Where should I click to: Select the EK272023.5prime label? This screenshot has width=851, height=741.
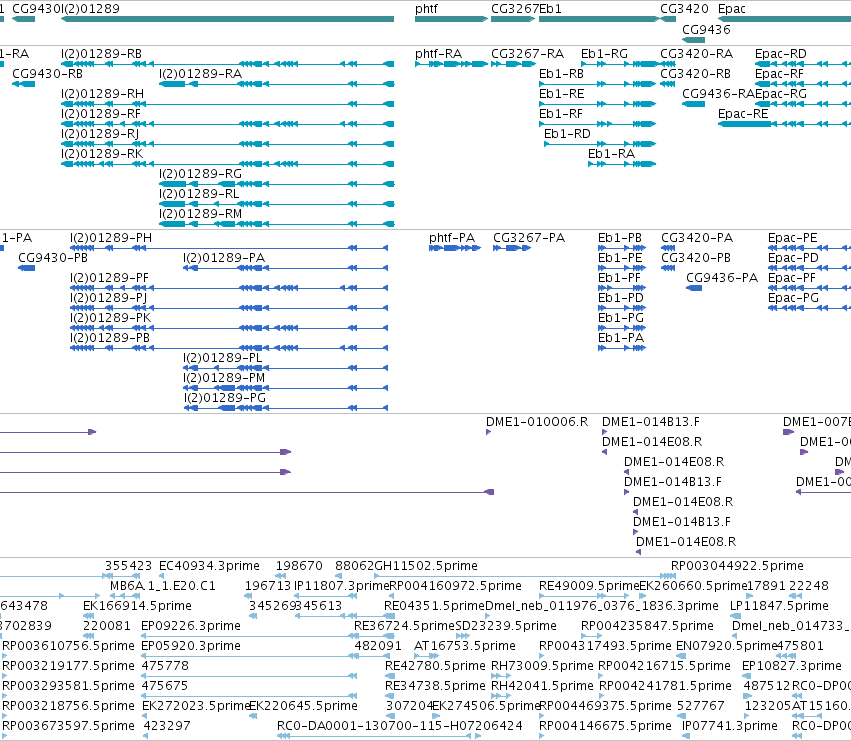(x=195, y=706)
